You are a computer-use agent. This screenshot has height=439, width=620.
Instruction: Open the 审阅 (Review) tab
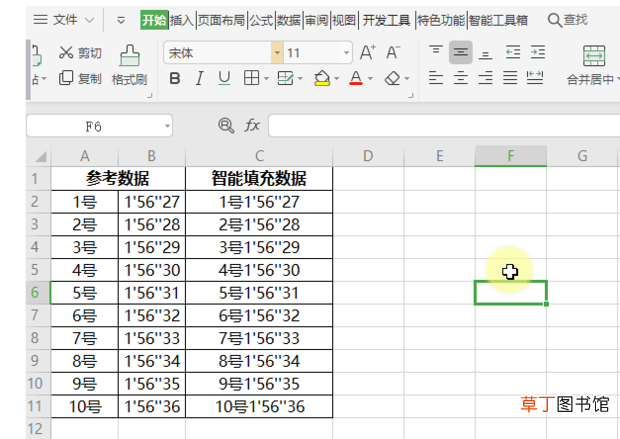click(316, 20)
